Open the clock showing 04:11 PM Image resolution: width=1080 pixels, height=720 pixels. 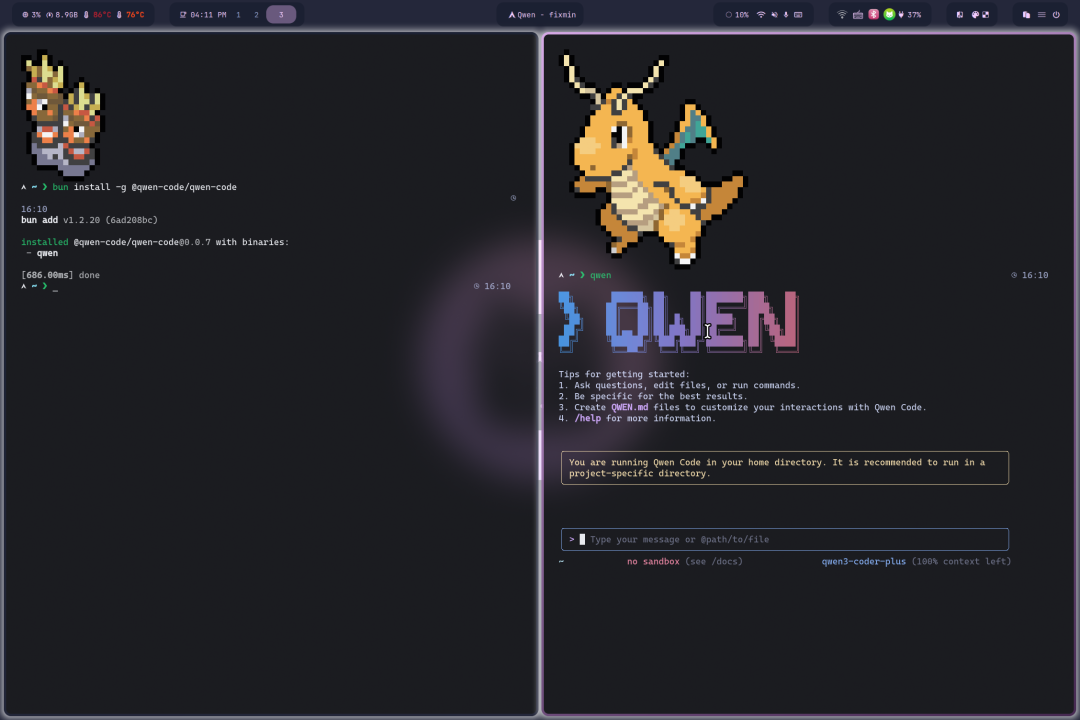click(x=207, y=14)
